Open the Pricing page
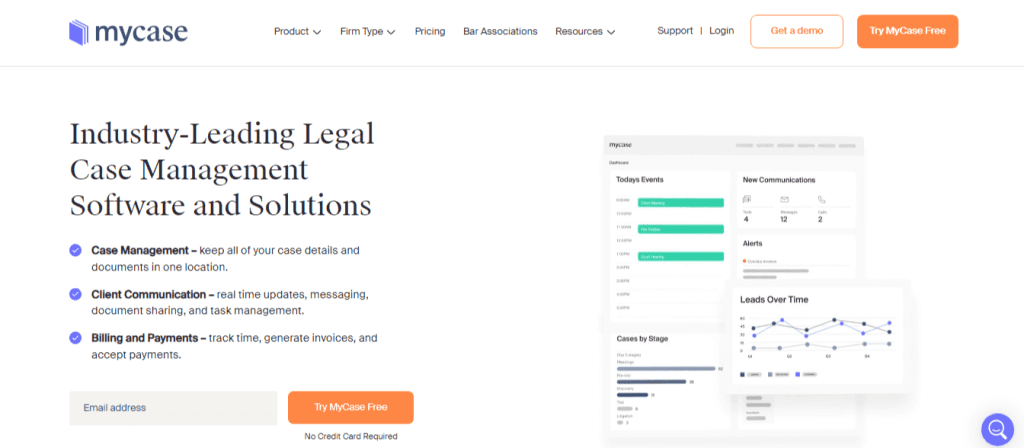The height and width of the screenshot is (448, 1024). point(430,31)
